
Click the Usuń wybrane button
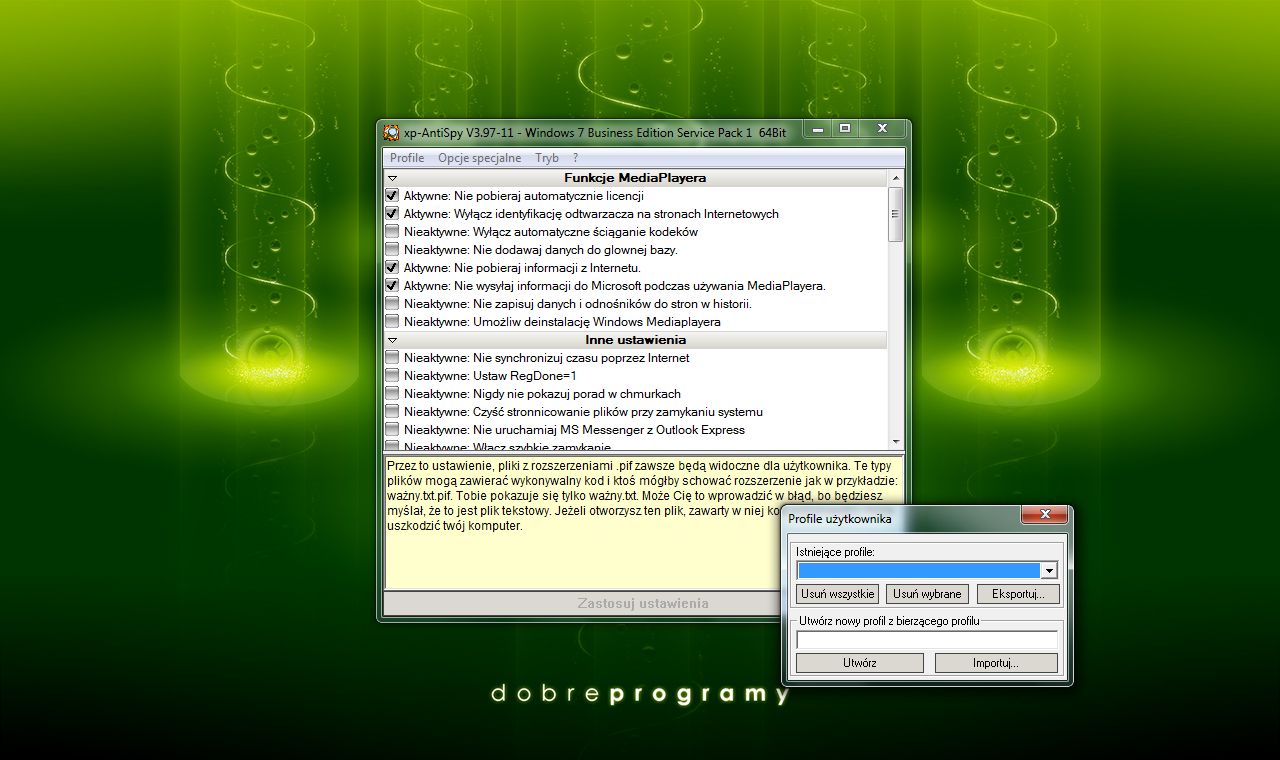(x=927, y=594)
